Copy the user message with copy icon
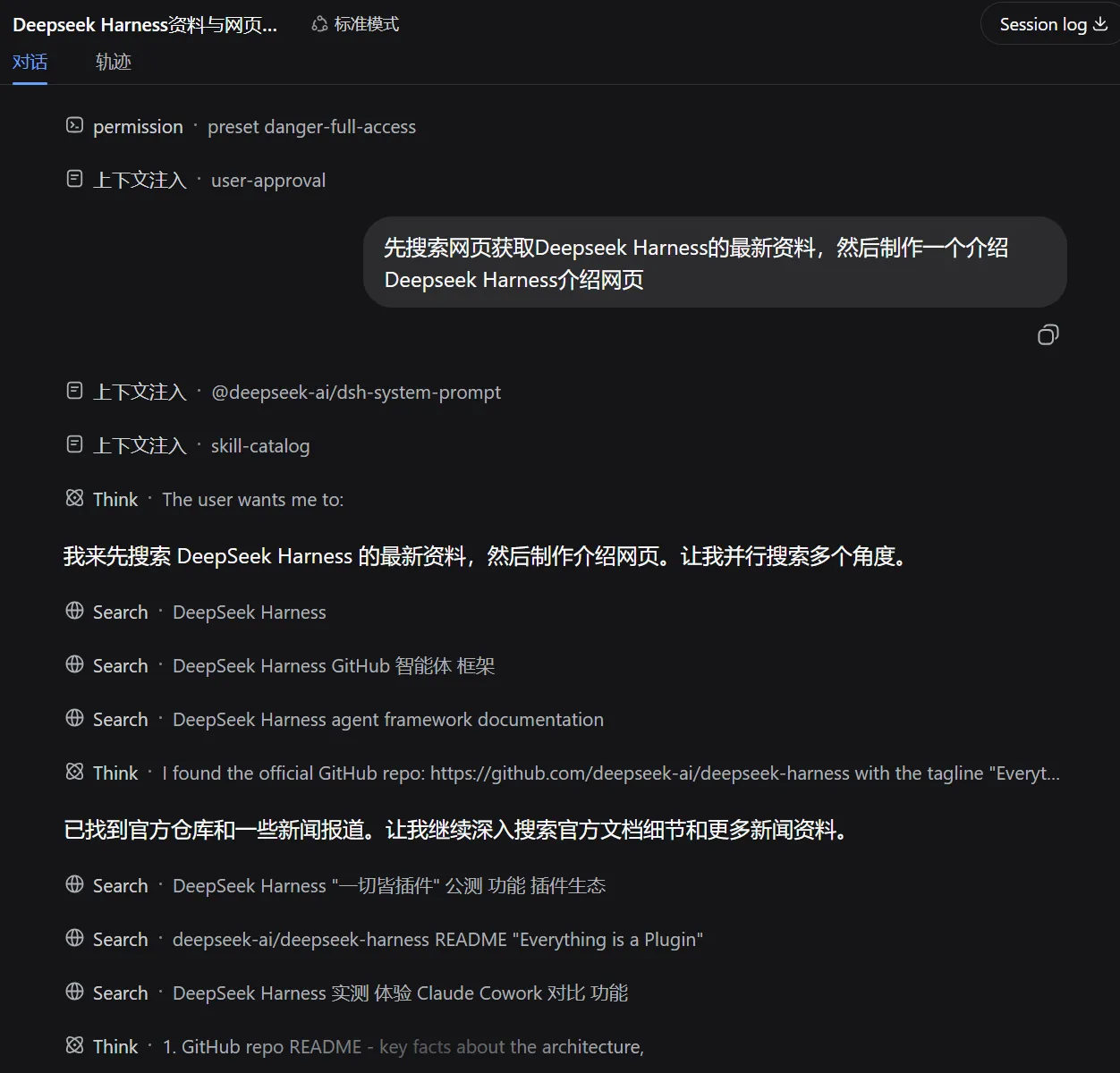The height and width of the screenshot is (1073, 1120). [x=1048, y=335]
